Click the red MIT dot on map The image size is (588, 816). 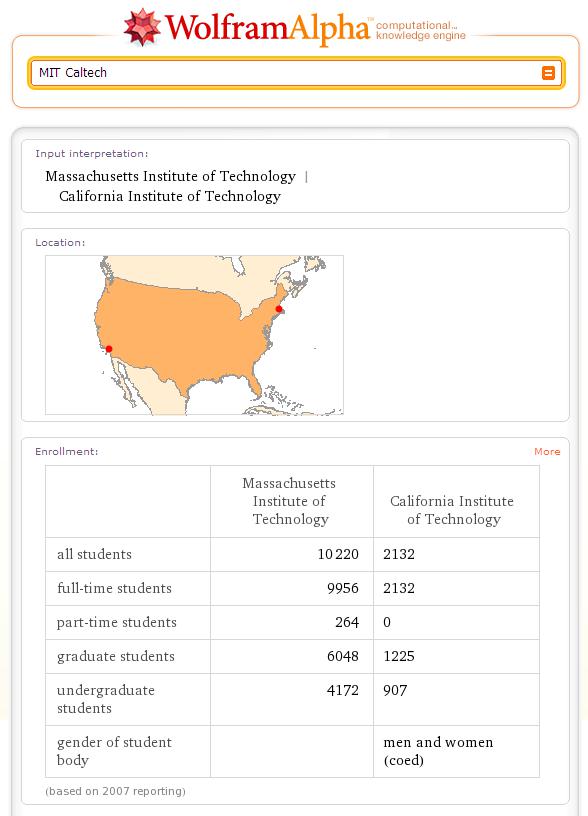[x=279, y=309]
